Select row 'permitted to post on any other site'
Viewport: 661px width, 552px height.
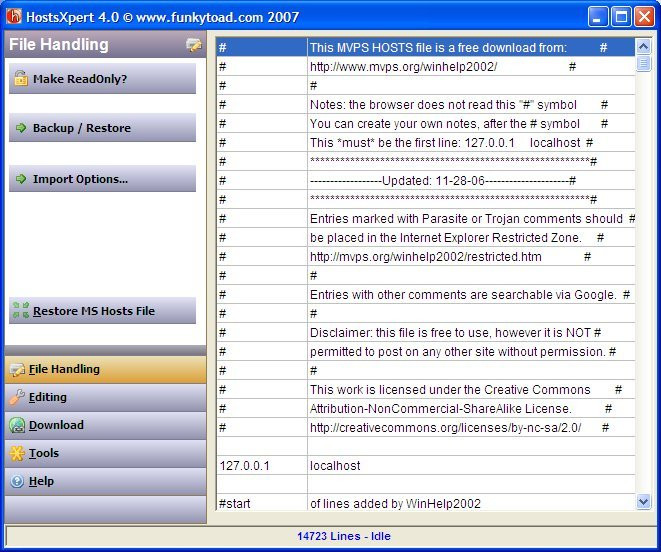click(426, 351)
